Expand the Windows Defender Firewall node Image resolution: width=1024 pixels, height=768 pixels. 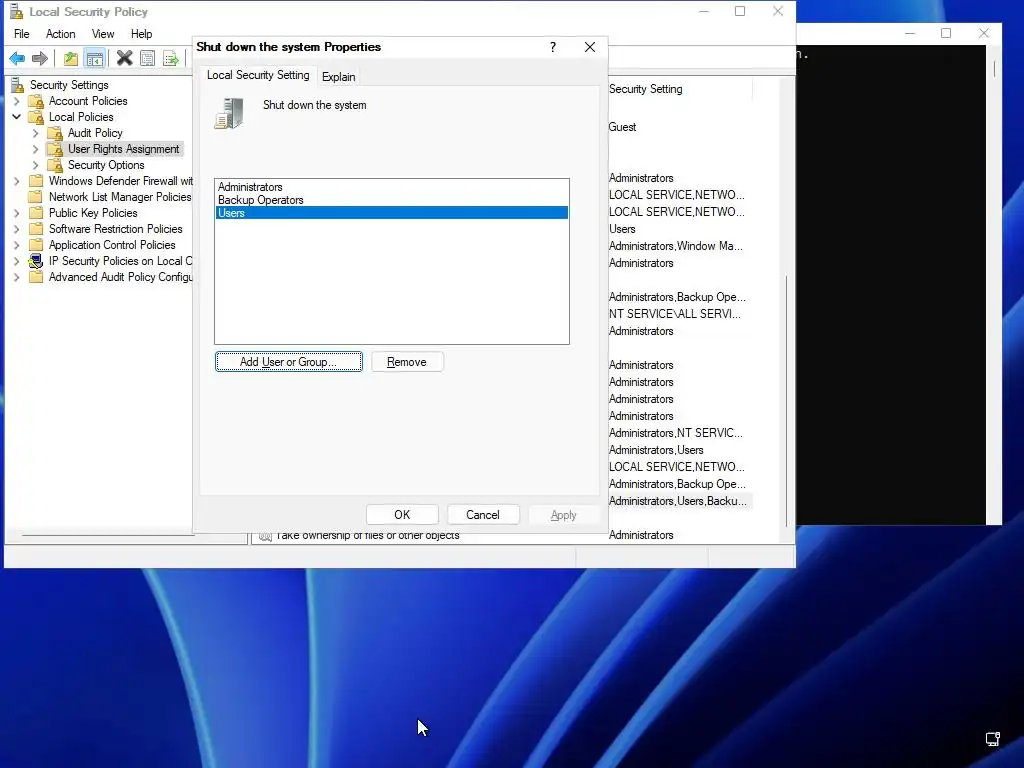[x=17, y=181]
